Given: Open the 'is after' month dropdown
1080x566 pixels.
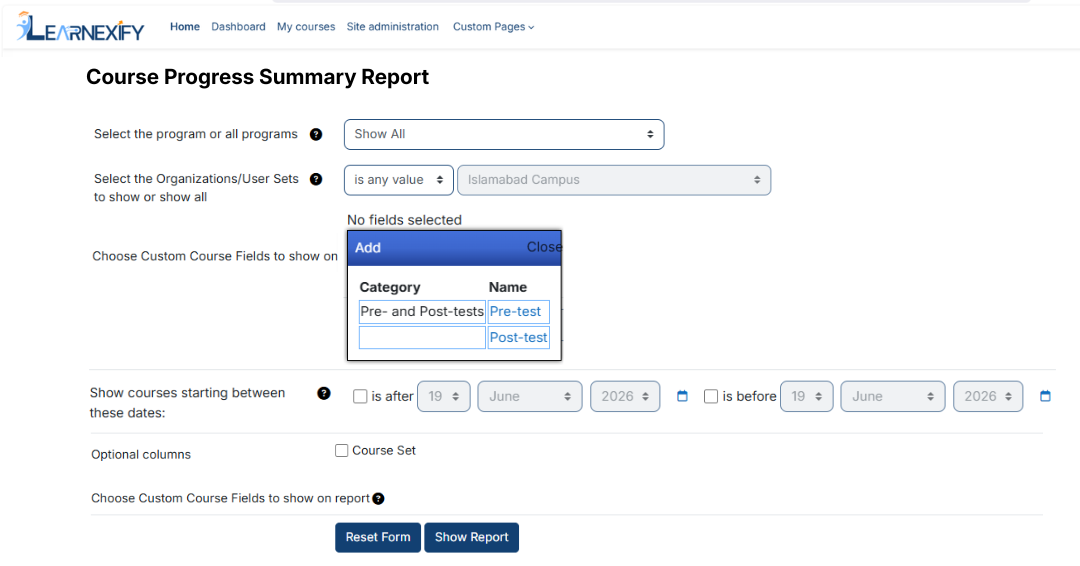Looking at the screenshot, I should (530, 397).
